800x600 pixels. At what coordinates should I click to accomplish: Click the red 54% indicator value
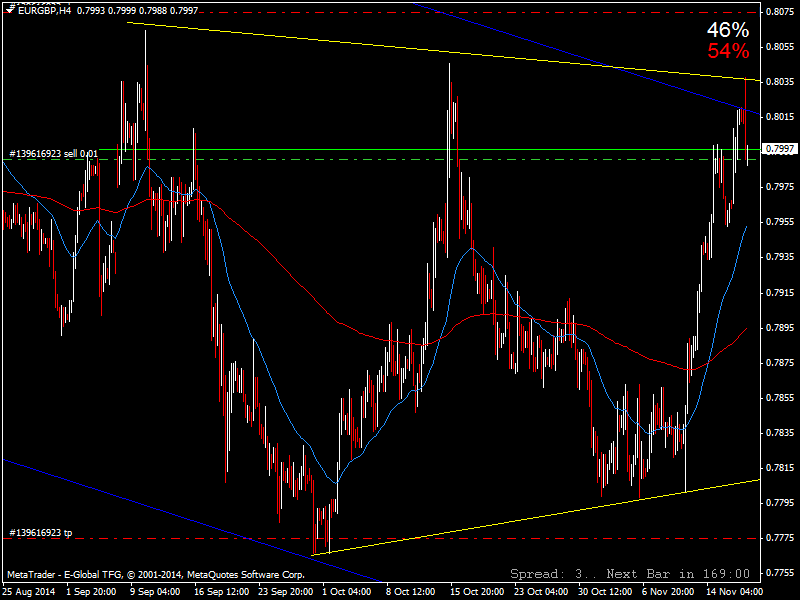pos(728,51)
